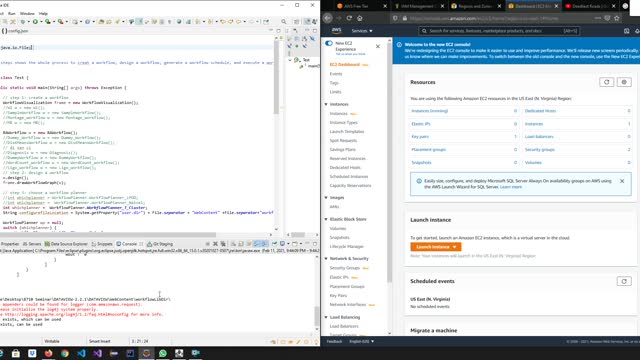
Task: Open the Volumes resource link
Action: click(x=533, y=162)
